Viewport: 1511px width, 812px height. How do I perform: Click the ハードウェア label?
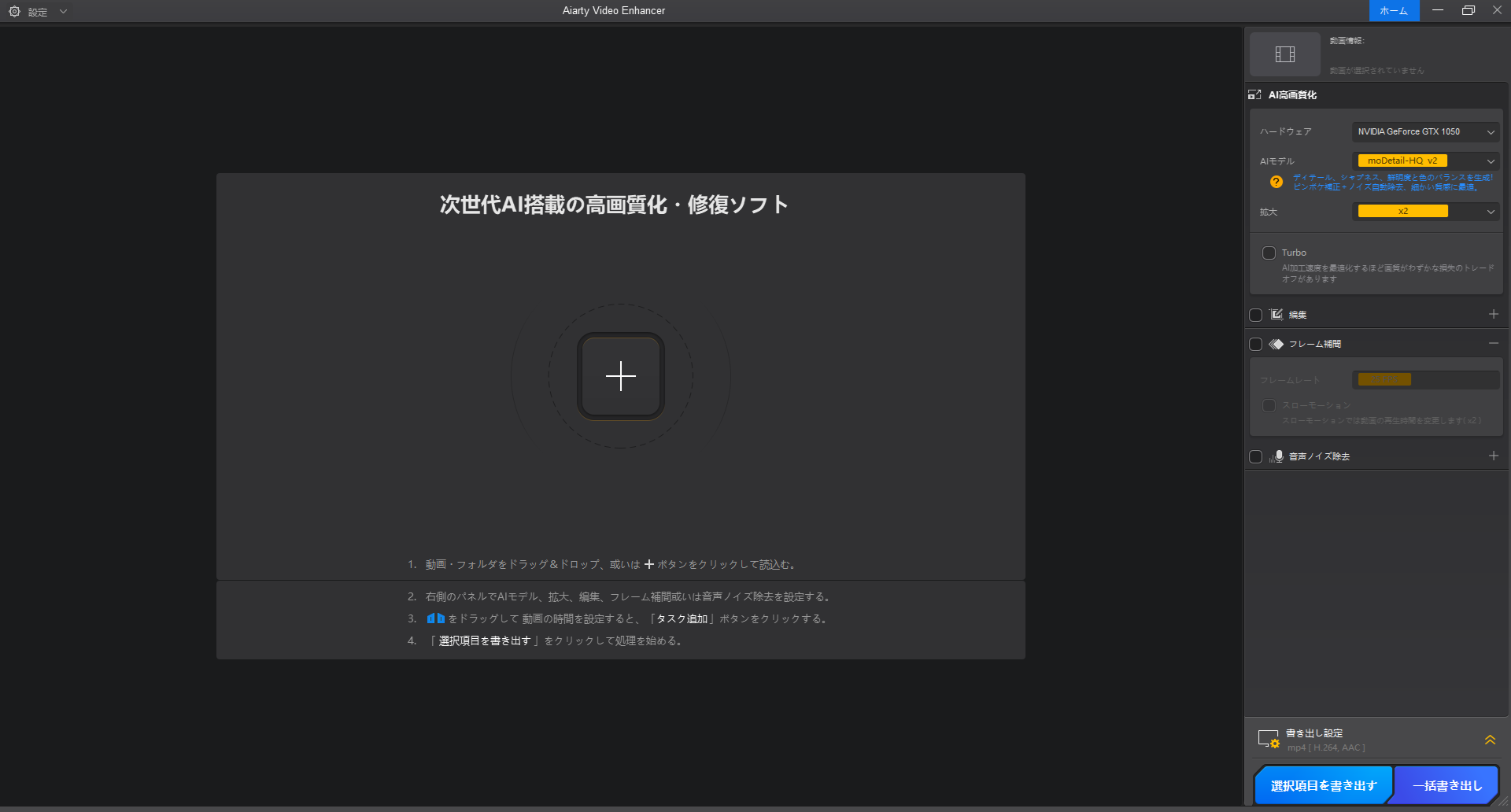click(1285, 131)
